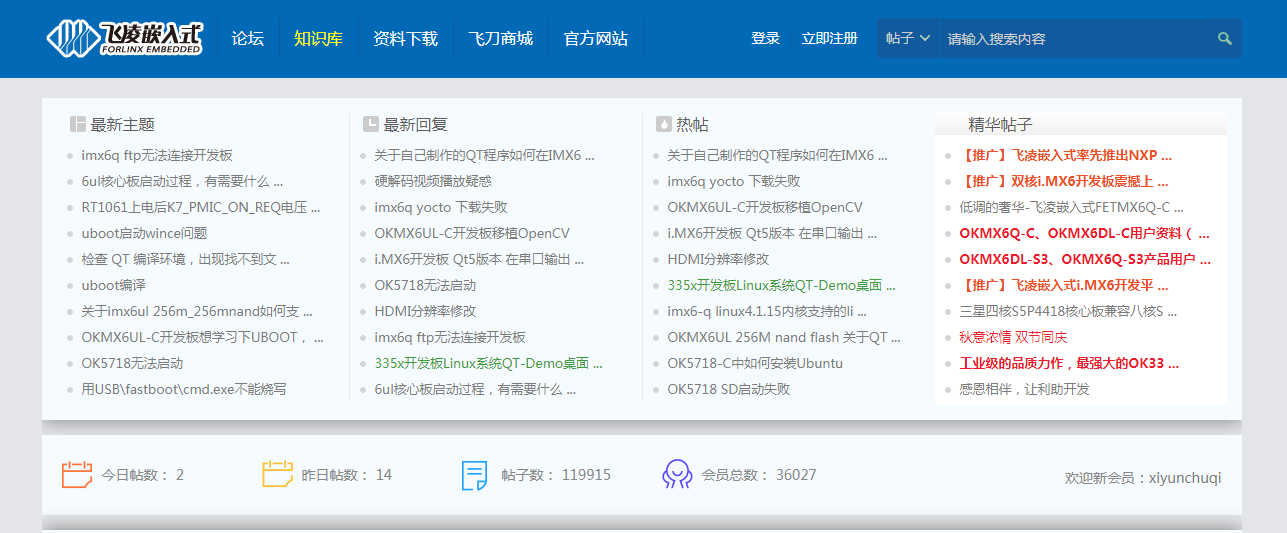Open i.MX6开发板 Qt5版本 在串口输出 in 热帖

click(772, 233)
